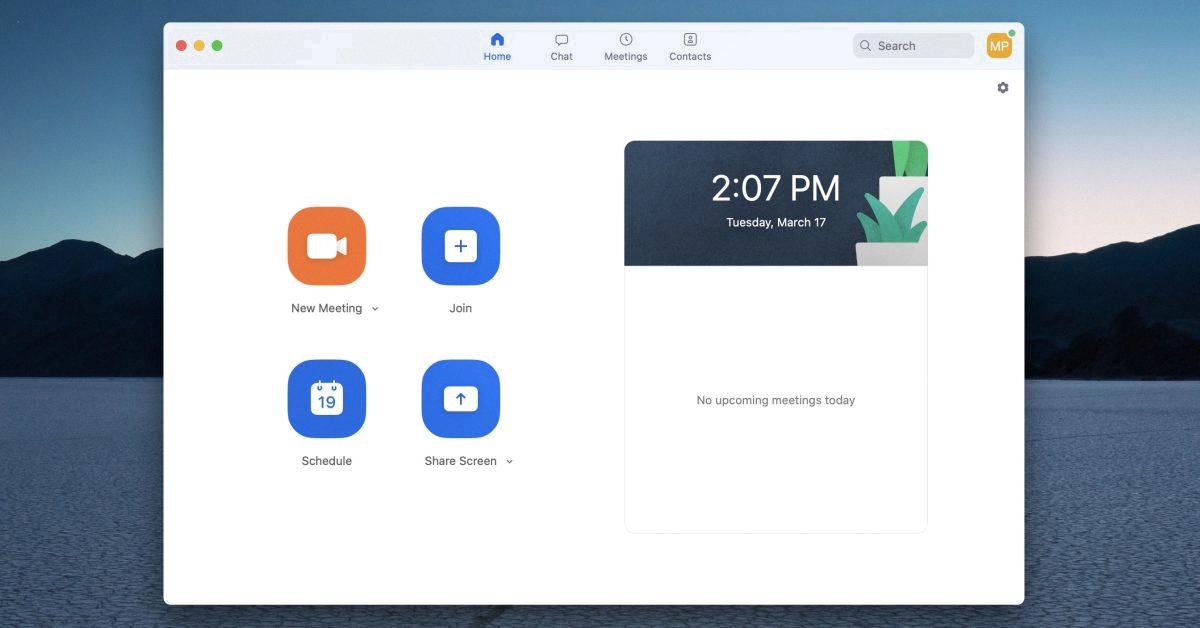Screen dimensions: 1200x628
Task: Switch to the Home tab
Action: 497,47
